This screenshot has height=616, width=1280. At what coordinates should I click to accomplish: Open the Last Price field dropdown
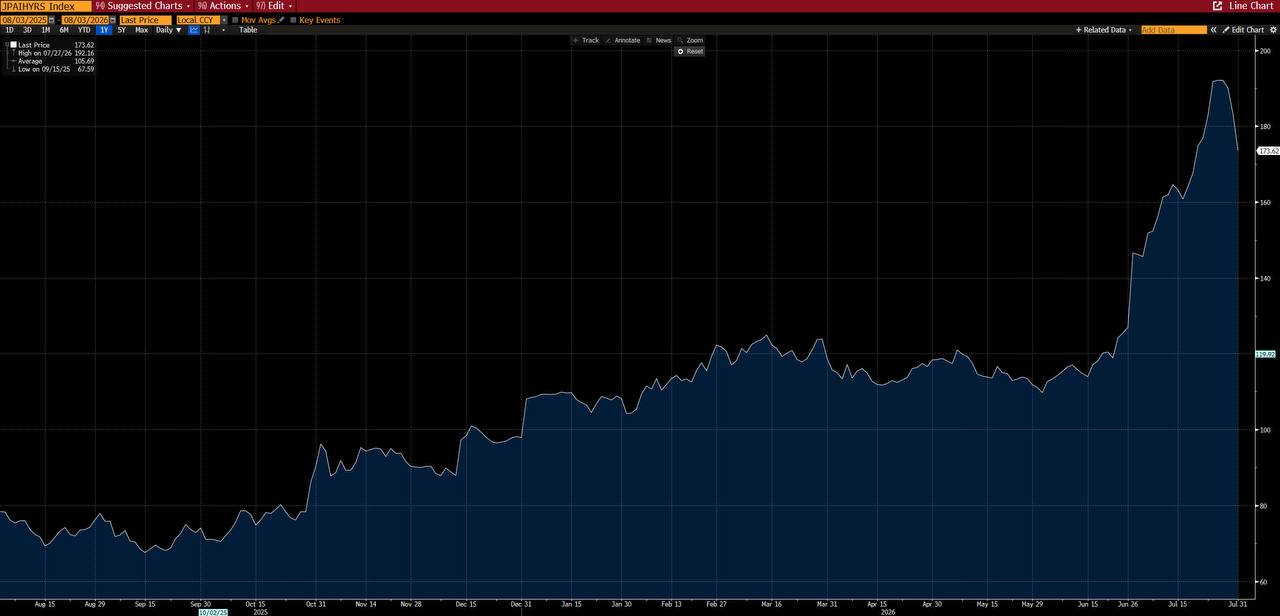145,20
